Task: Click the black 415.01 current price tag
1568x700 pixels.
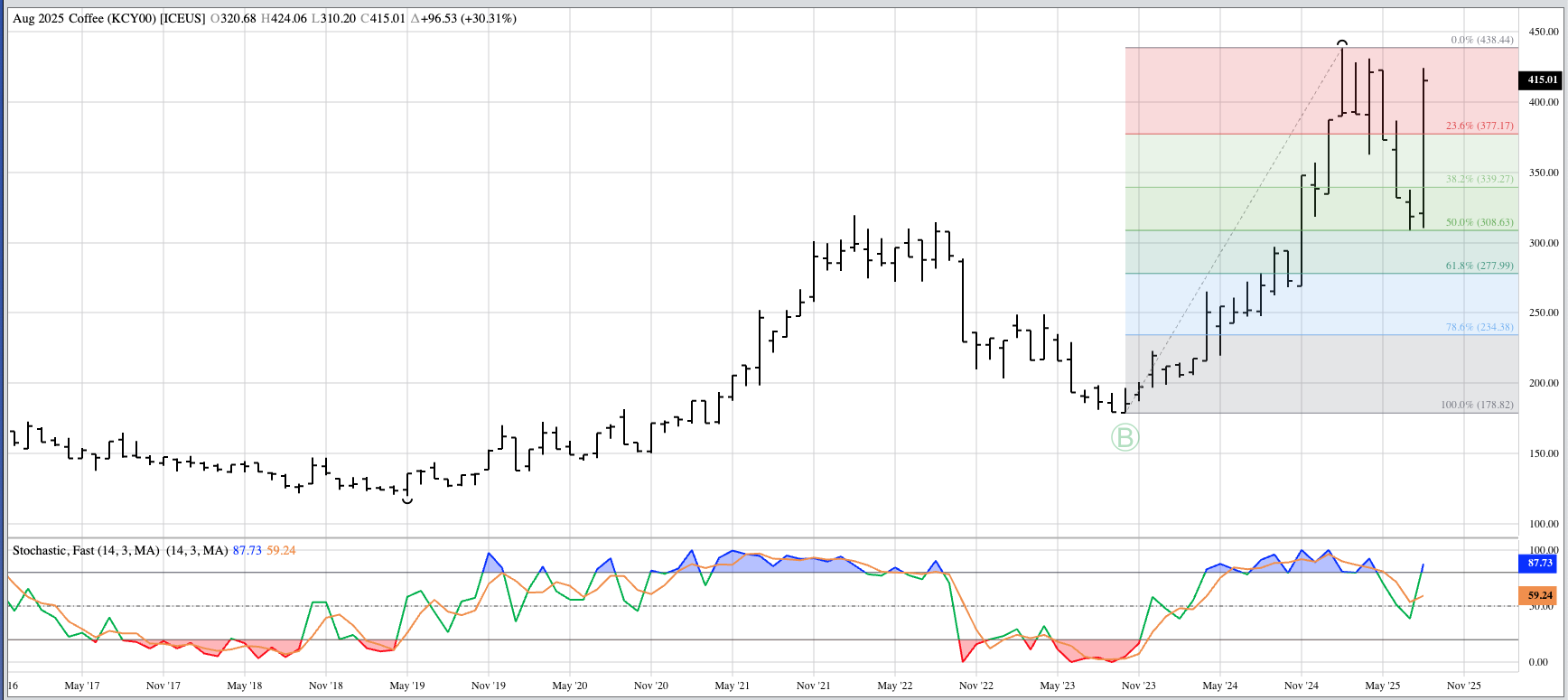Action: click(1542, 79)
